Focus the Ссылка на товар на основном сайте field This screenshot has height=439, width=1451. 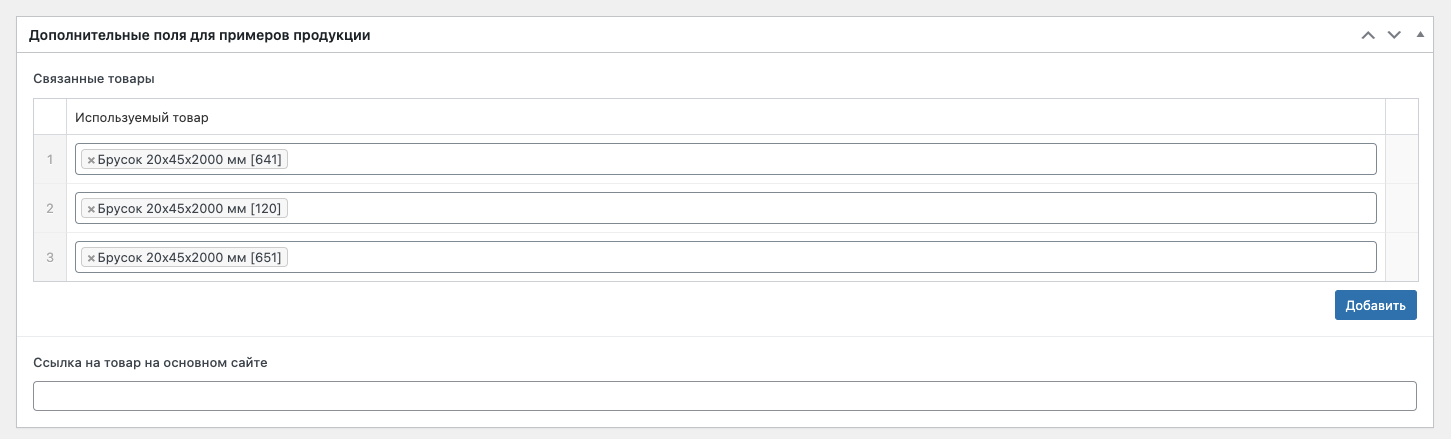(x=725, y=396)
